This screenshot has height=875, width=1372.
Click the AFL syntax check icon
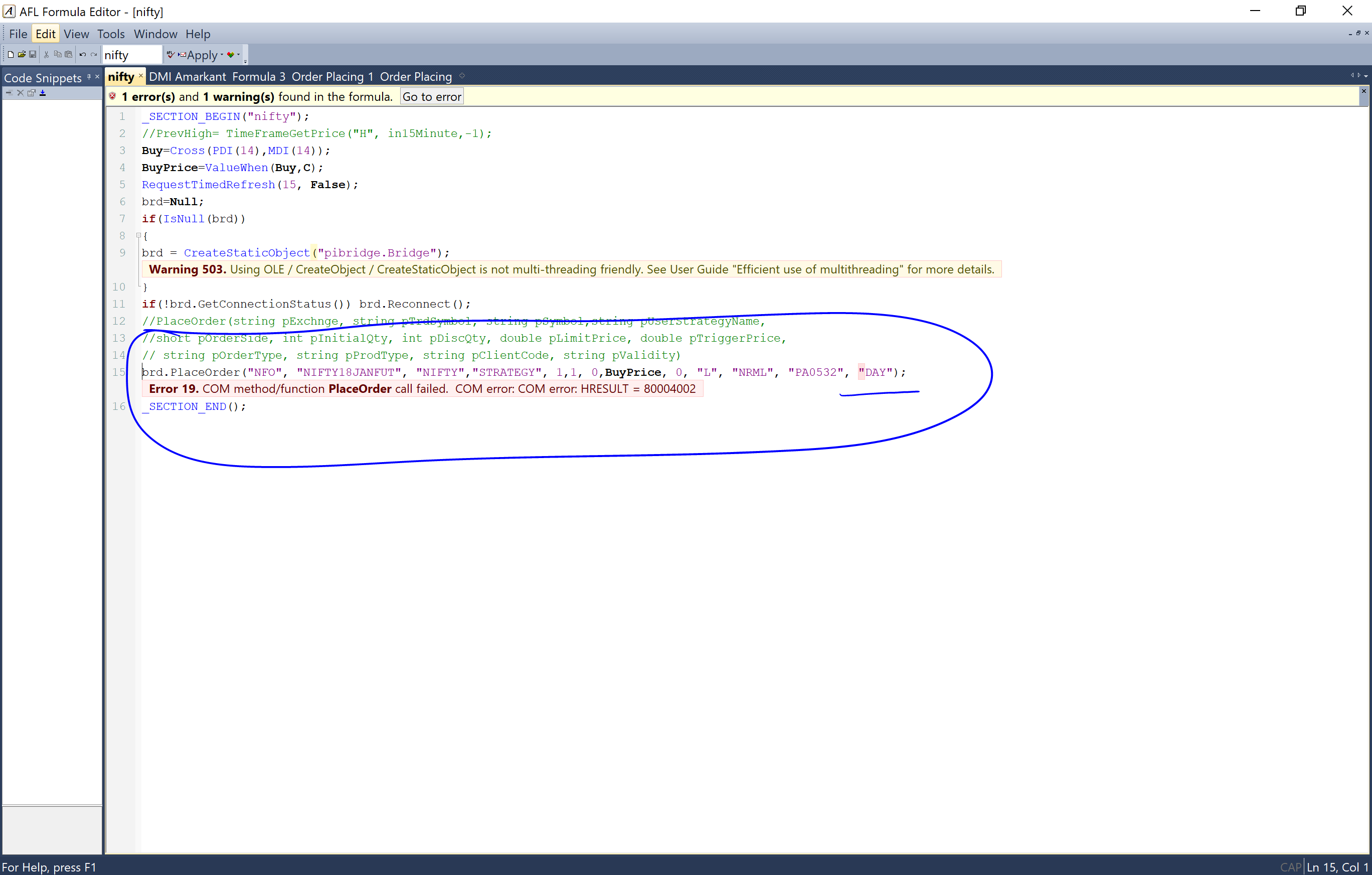[x=170, y=55]
